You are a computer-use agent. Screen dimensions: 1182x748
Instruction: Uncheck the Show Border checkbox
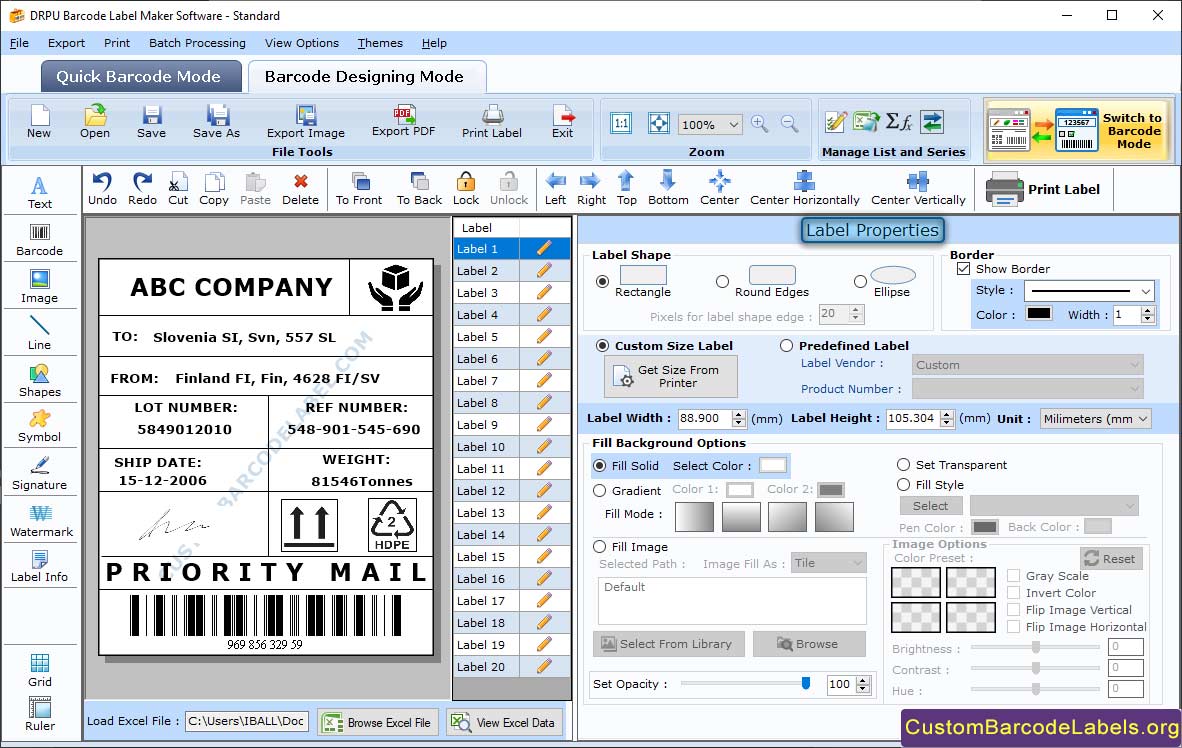[x=963, y=268]
